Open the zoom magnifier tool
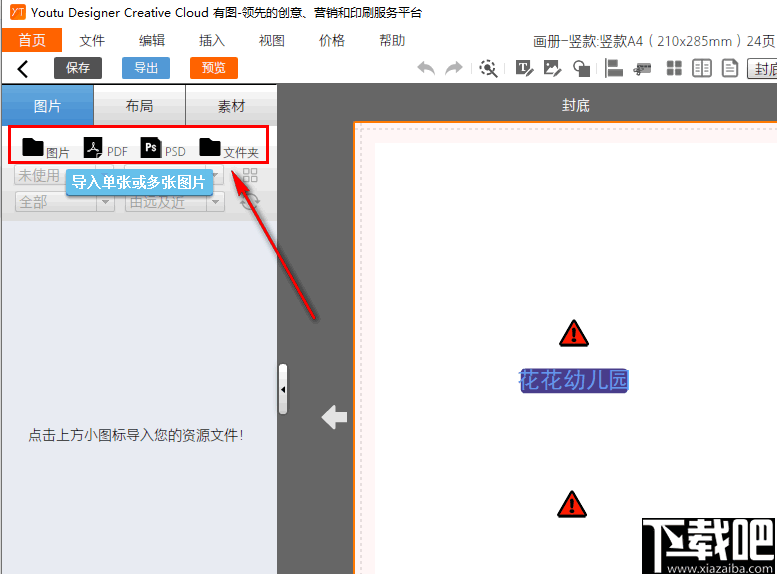Screen dimensions: 777x574 488,68
